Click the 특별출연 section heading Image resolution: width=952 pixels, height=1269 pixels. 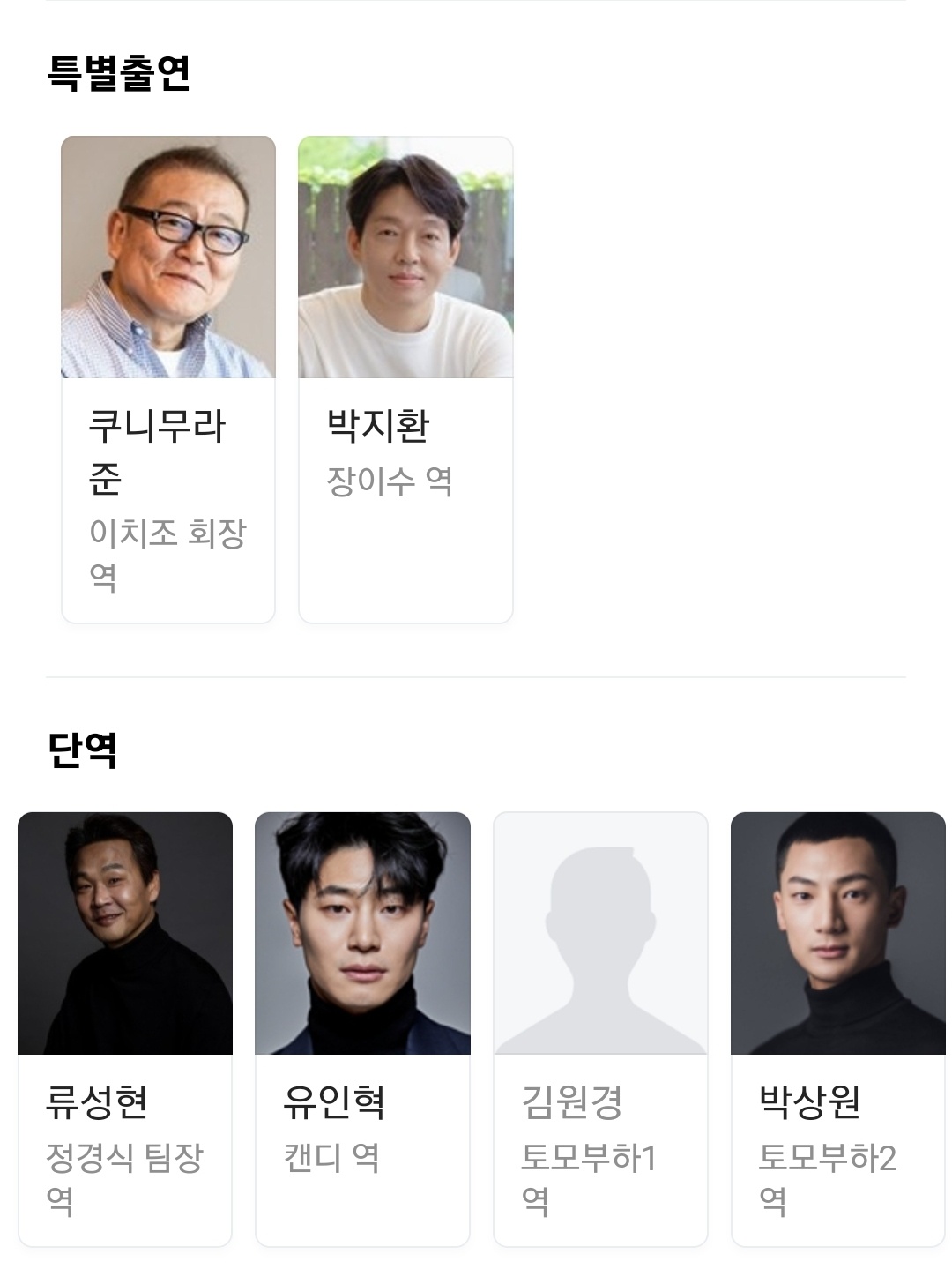pyautogui.click(x=118, y=72)
